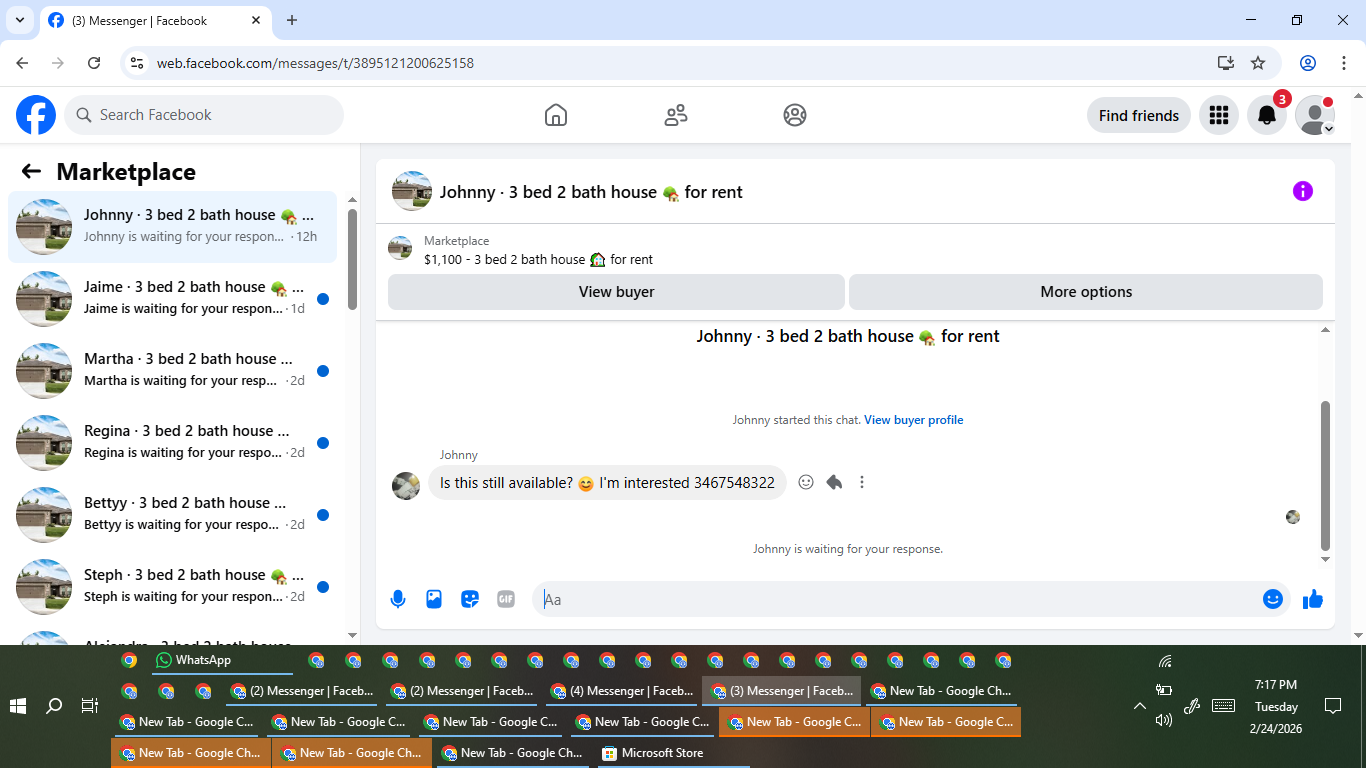Open Microsoft Store from the taskbar
This screenshot has height=768, width=1366.
[673, 753]
